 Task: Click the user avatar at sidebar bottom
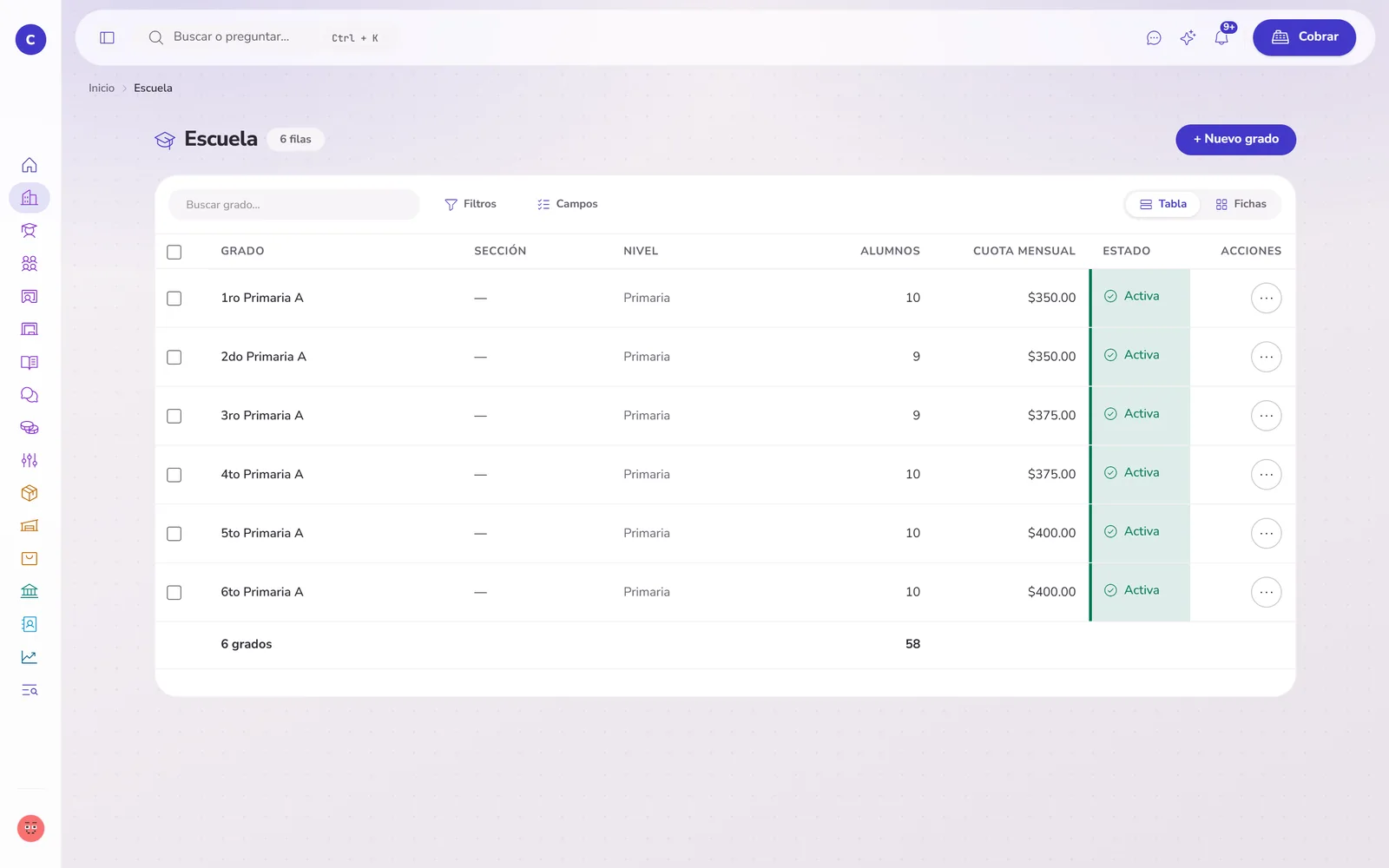coord(30,828)
